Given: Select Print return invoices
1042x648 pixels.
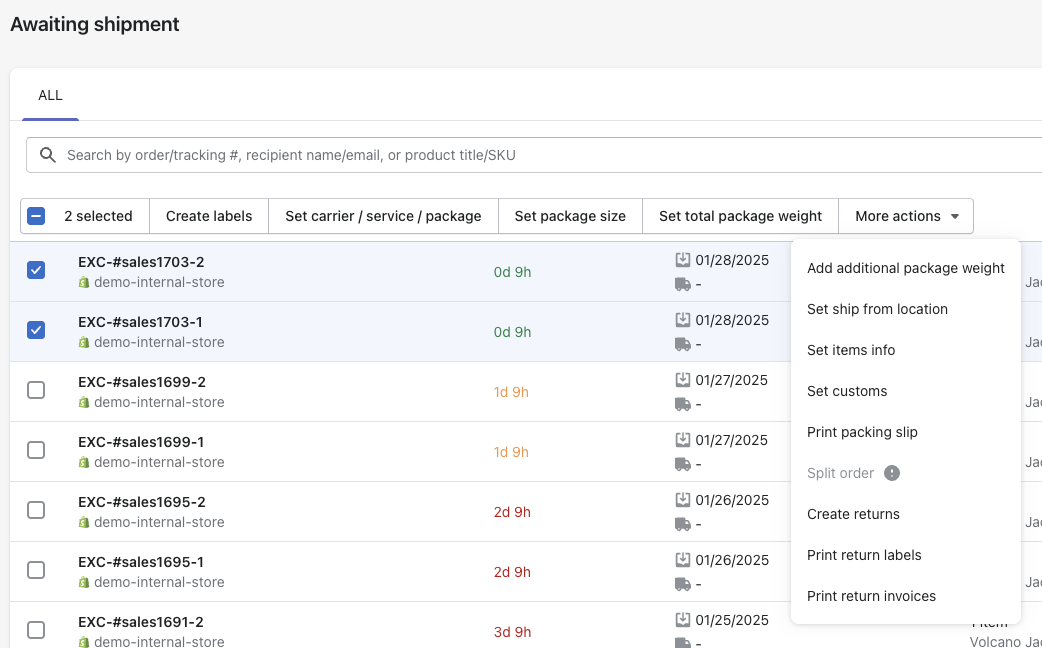Looking at the screenshot, I should coord(906,596).
